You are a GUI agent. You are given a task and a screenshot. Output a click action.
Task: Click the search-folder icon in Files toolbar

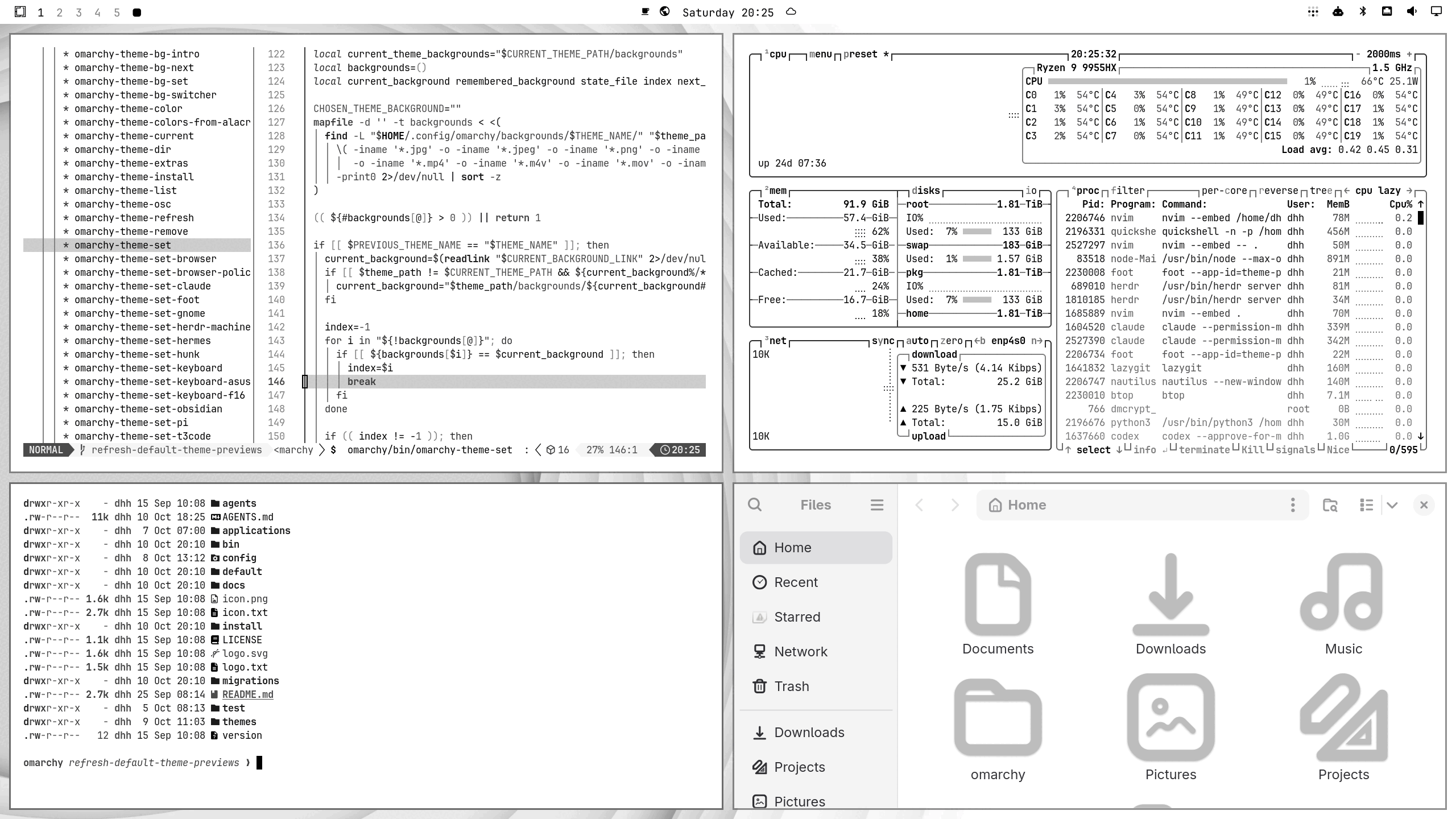[1330, 504]
